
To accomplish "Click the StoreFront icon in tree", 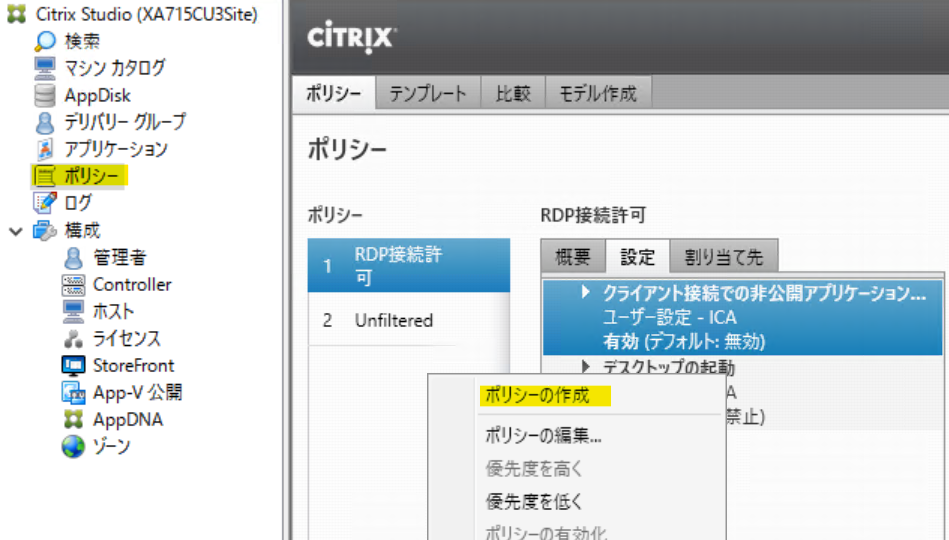I will 73,366.
